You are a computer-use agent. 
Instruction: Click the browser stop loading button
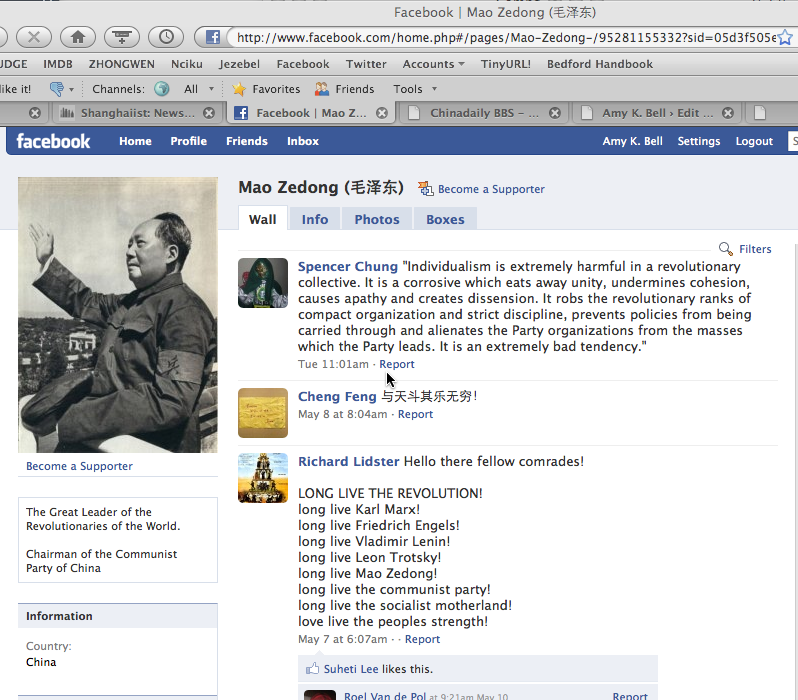34,37
